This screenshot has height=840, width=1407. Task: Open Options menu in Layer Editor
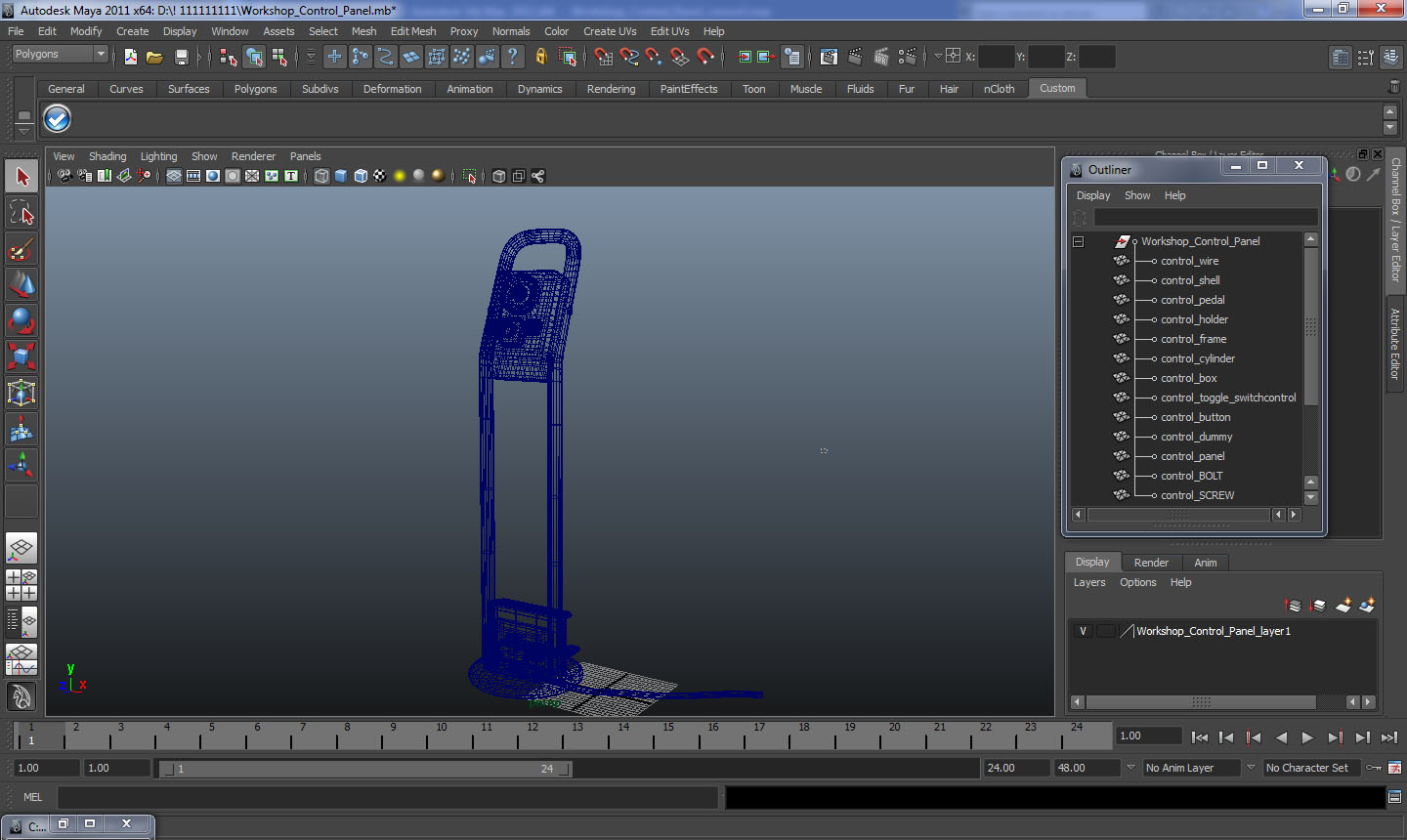(x=1137, y=582)
